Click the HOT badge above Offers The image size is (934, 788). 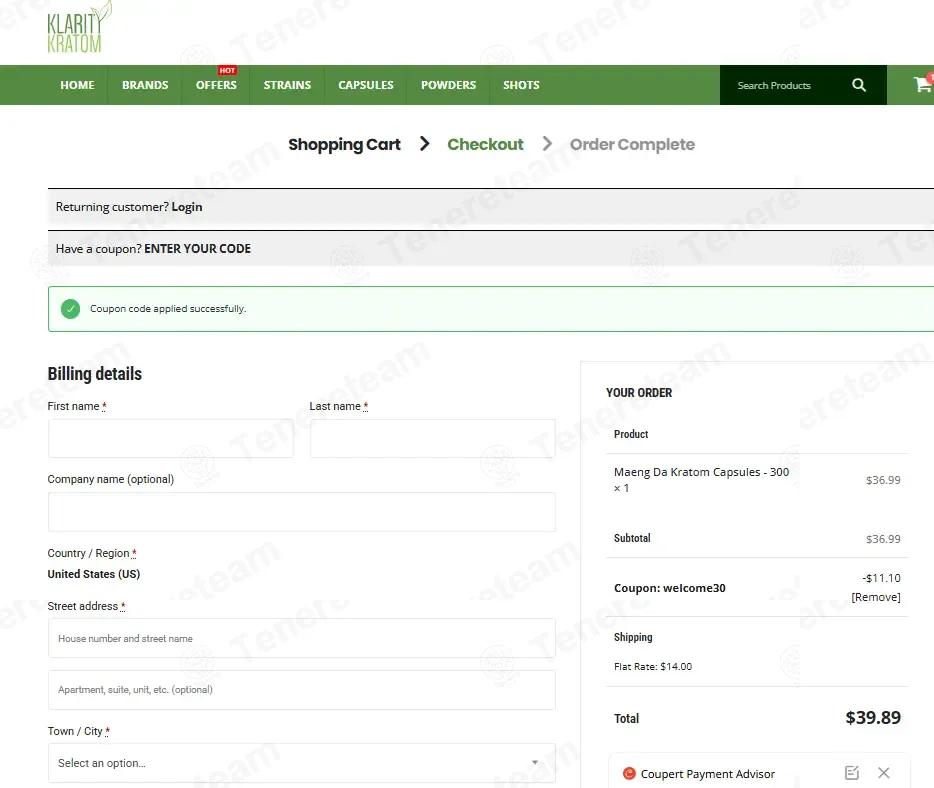coord(227,70)
